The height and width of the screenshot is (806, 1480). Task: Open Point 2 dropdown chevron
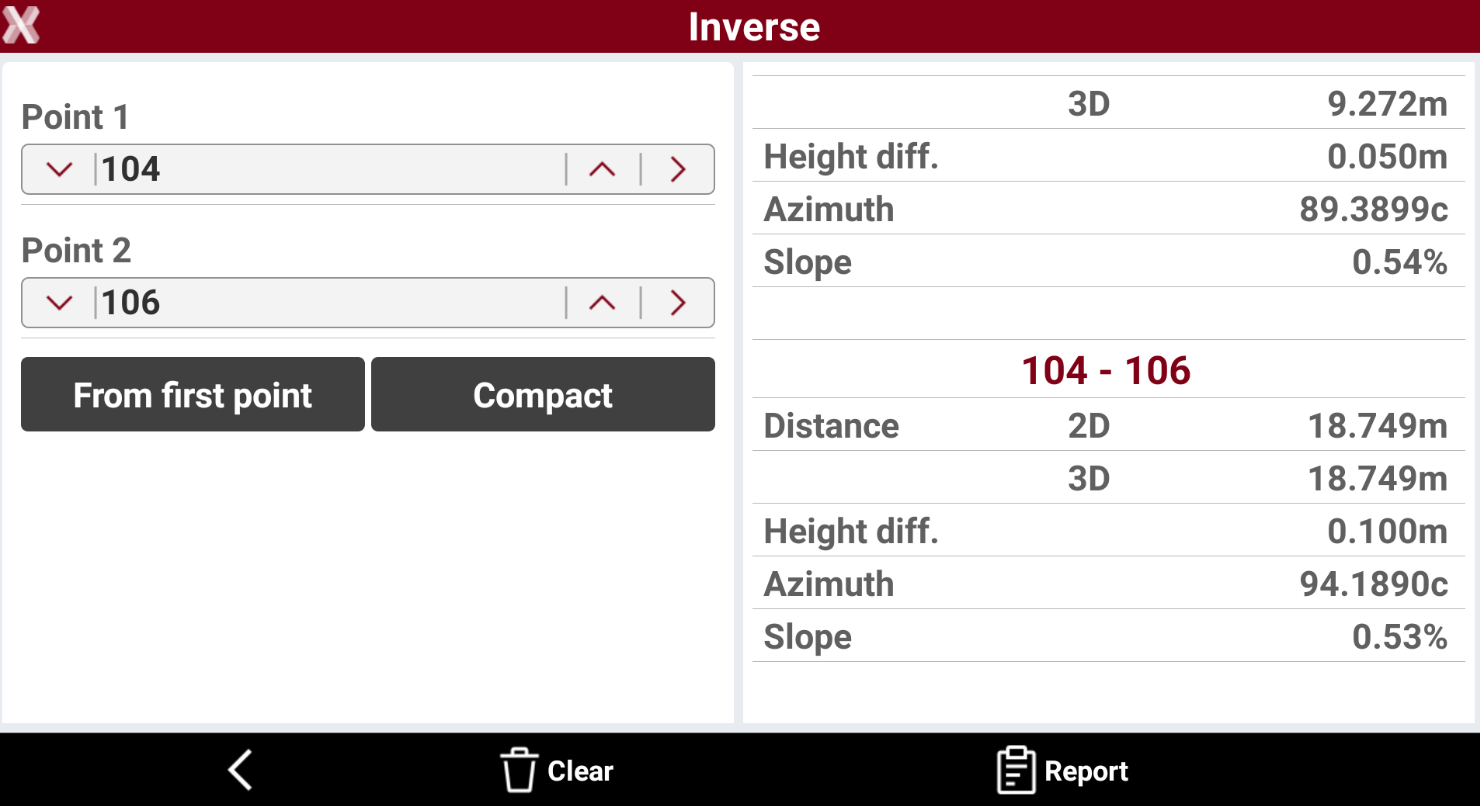tap(60, 302)
